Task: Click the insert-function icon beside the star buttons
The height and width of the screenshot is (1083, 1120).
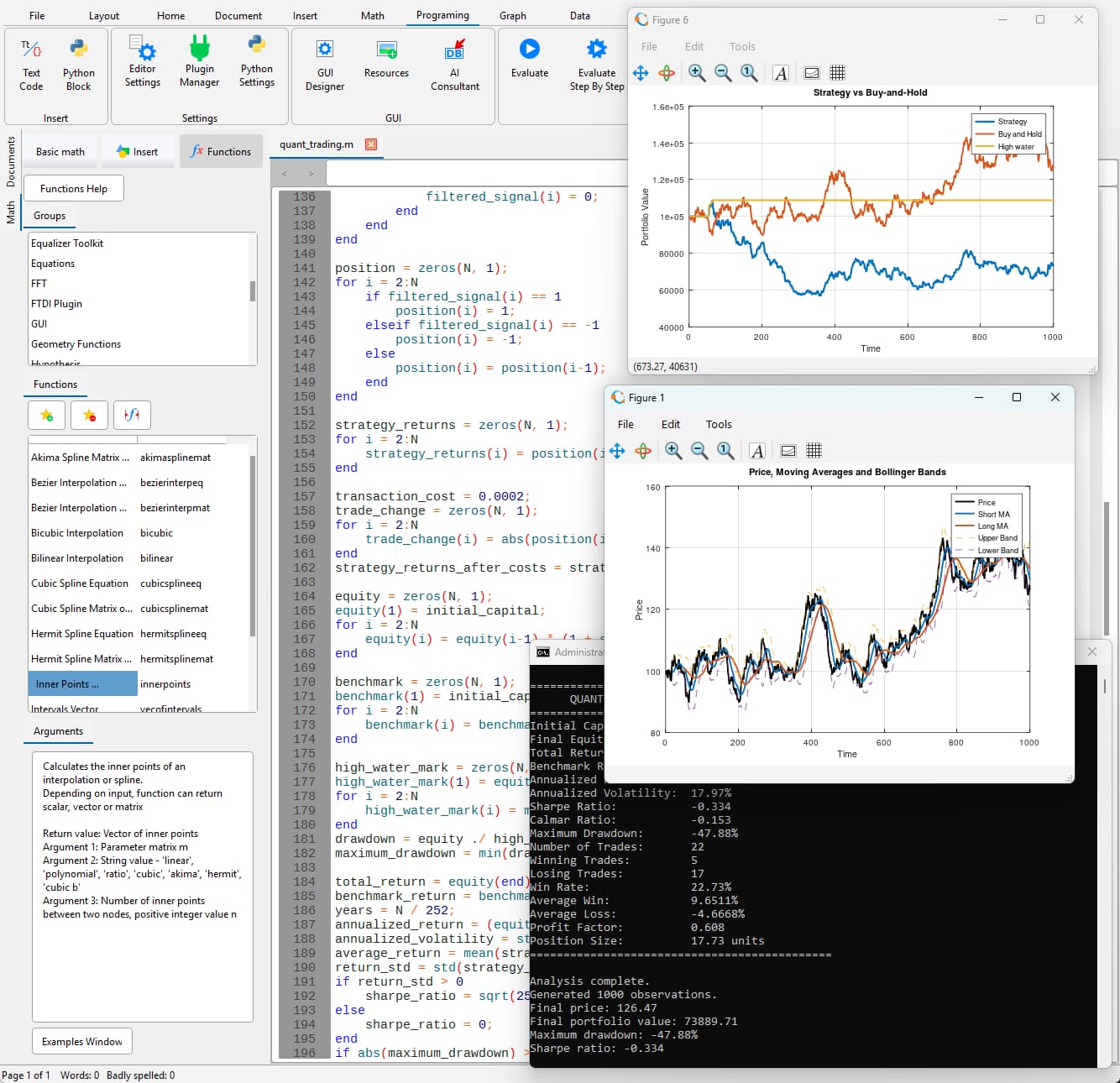Action: tap(132, 415)
